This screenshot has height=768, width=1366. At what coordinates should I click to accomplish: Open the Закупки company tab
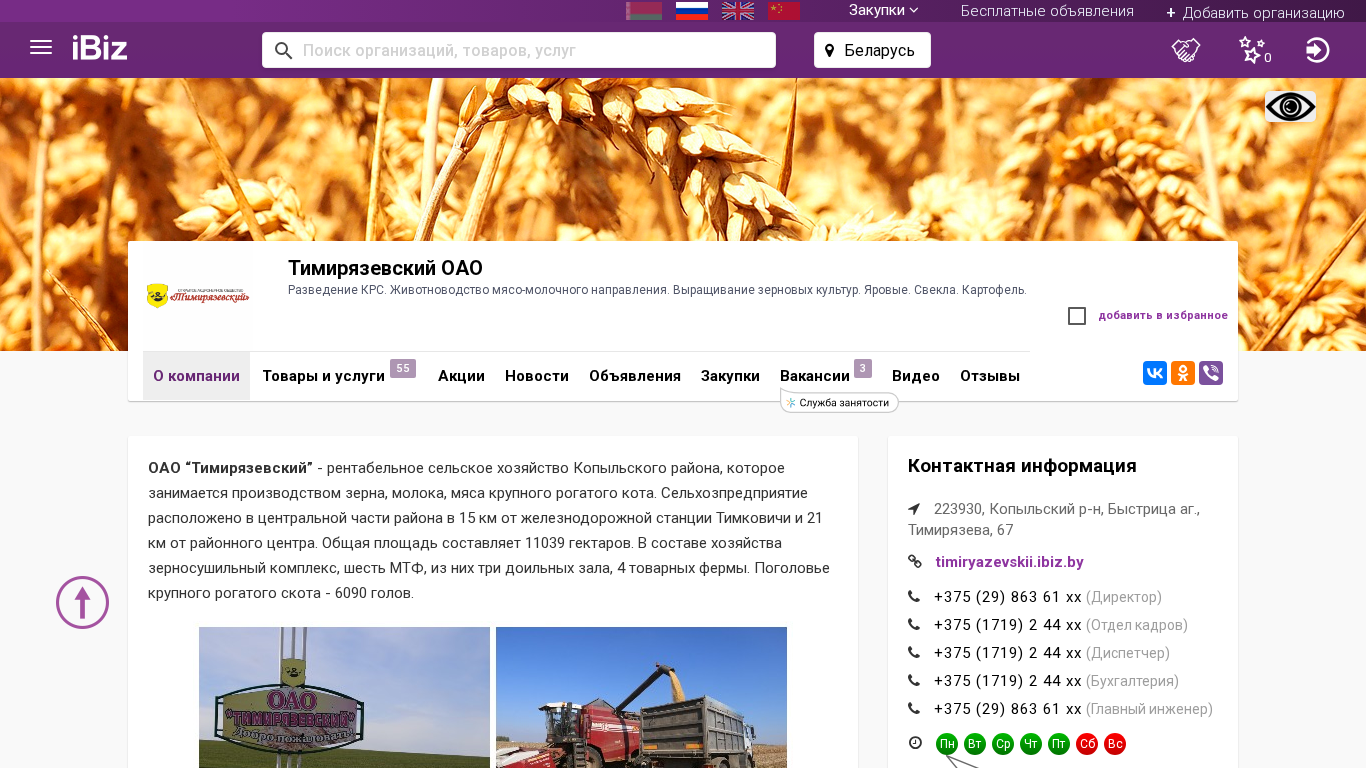730,376
